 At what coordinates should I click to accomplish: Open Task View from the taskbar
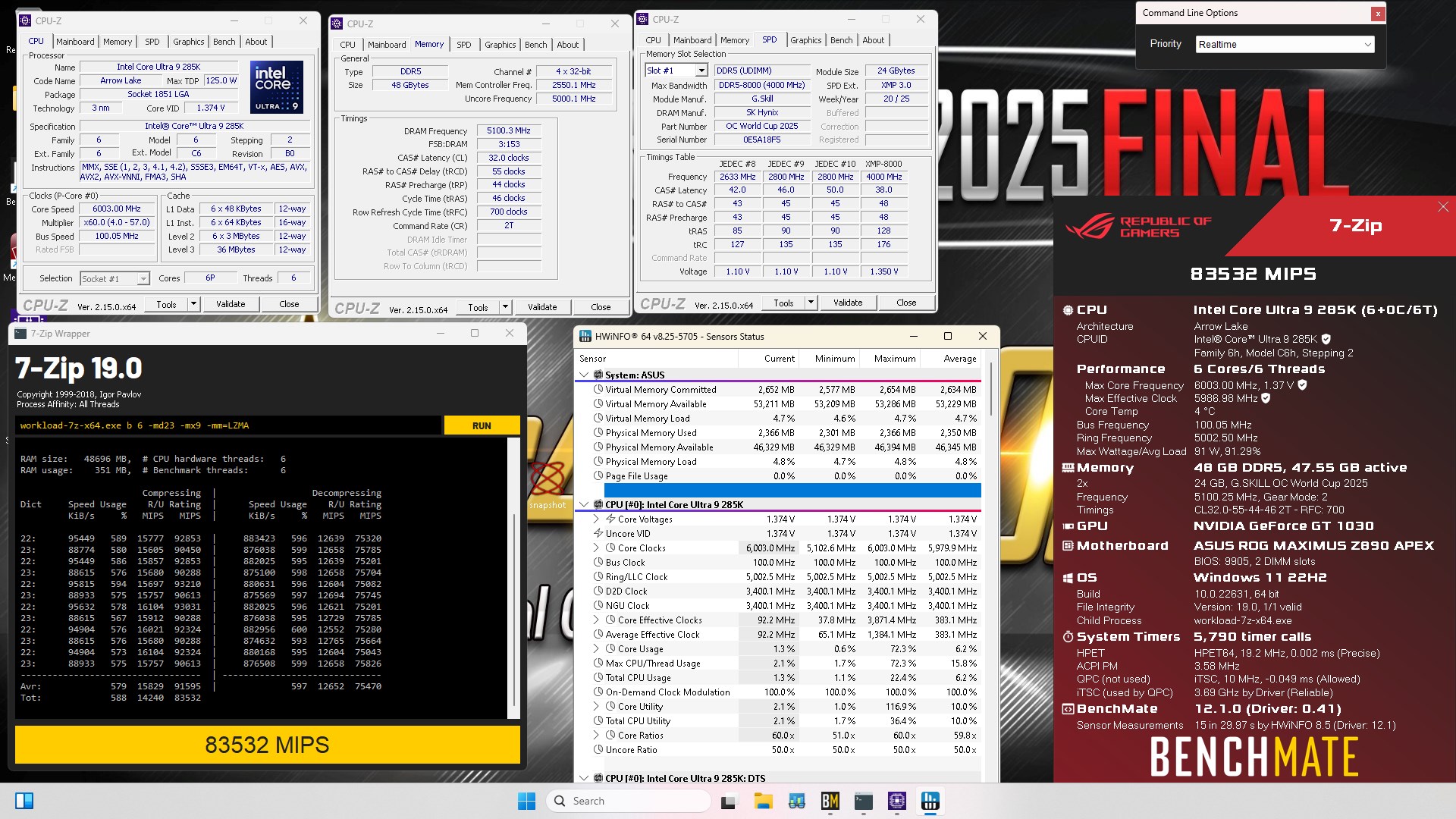click(x=729, y=801)
